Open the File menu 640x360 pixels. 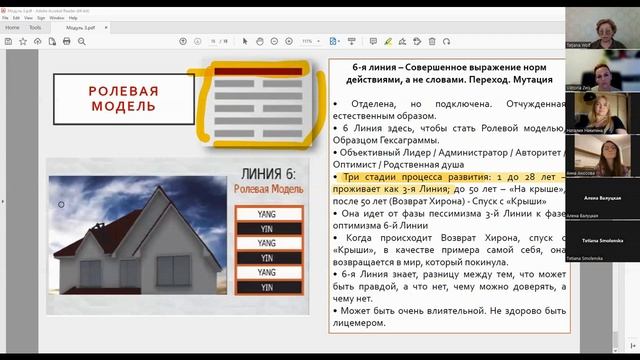click(x=5, y=18)
